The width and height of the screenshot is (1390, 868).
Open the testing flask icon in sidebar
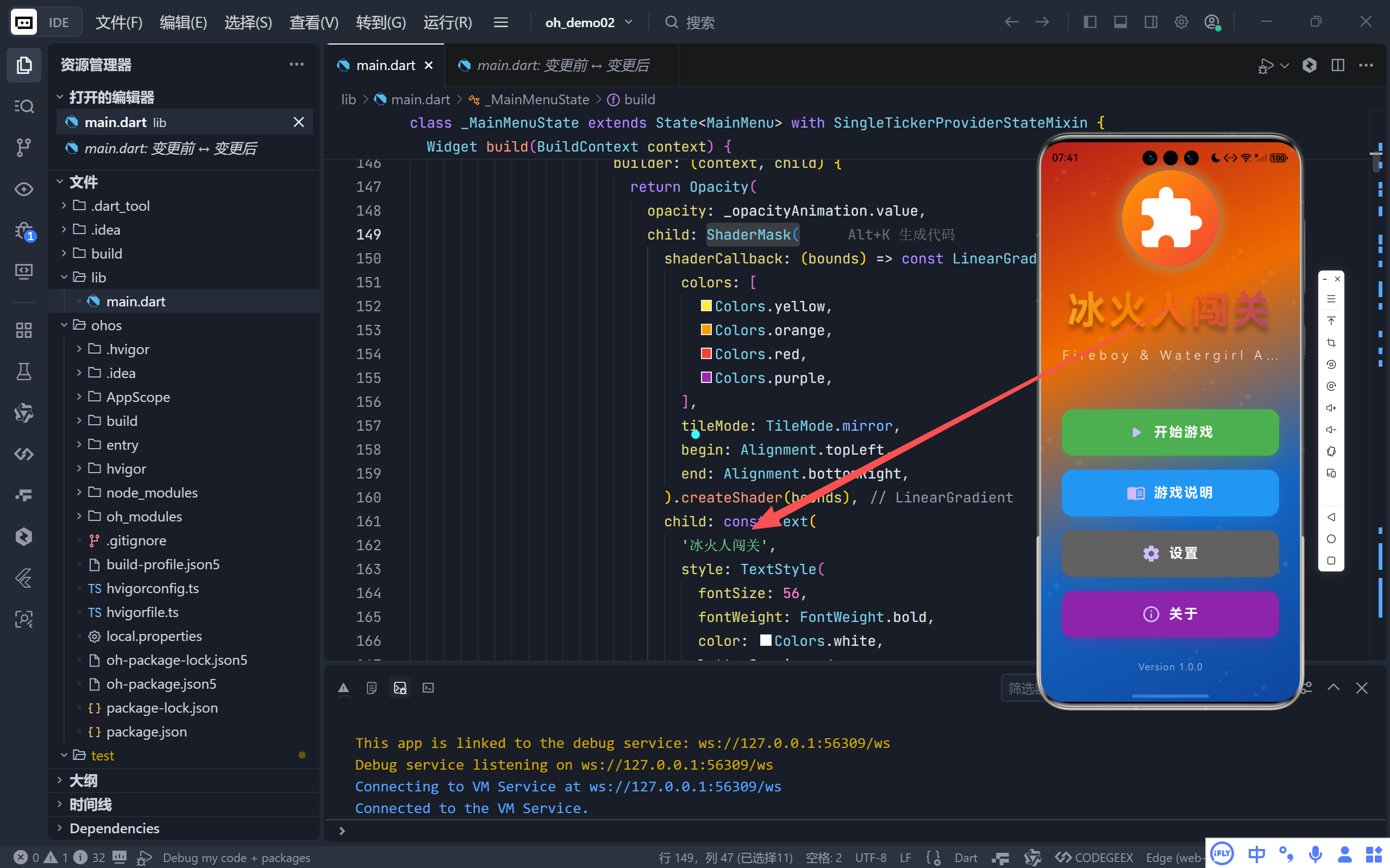23,372
